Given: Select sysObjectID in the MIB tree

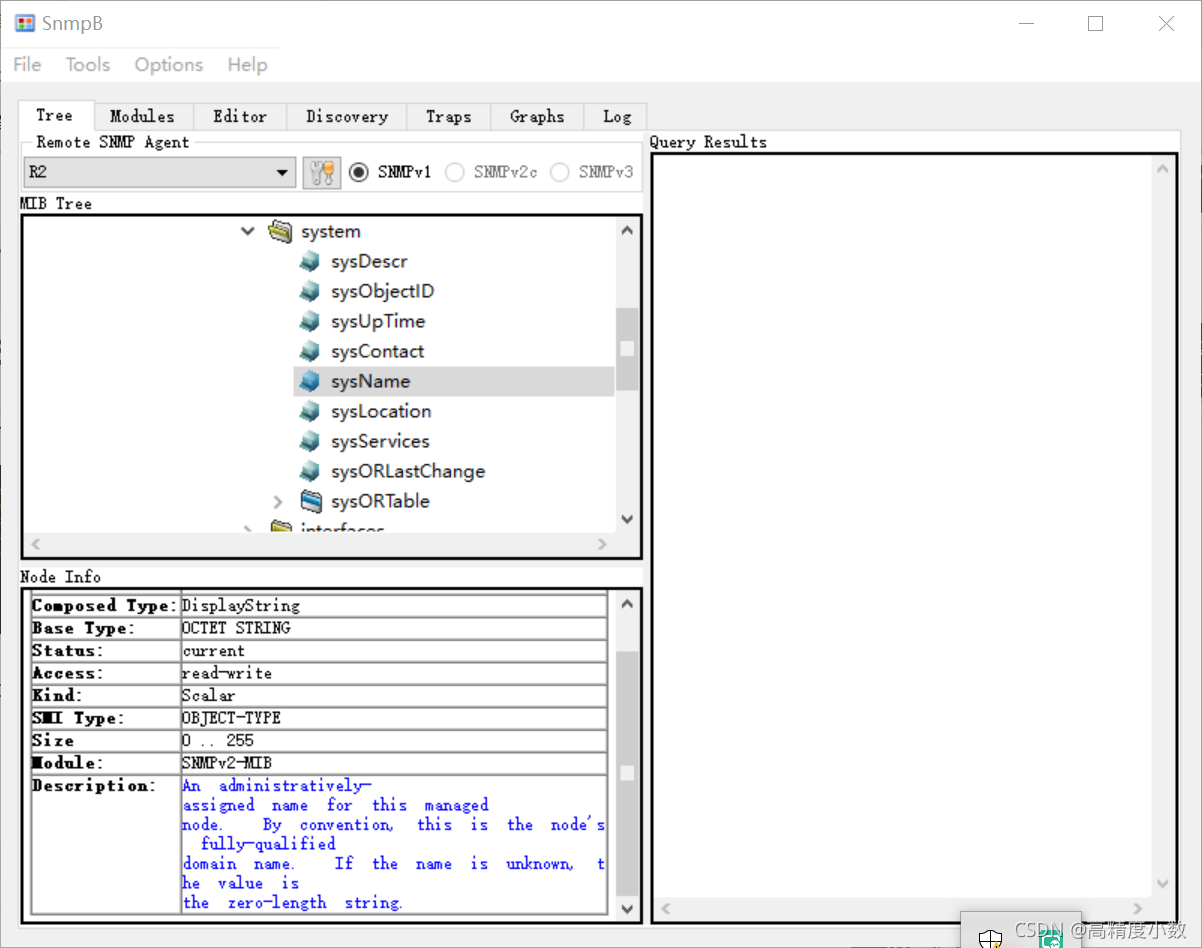Looking at the screenshot, I should click(382, 292).
